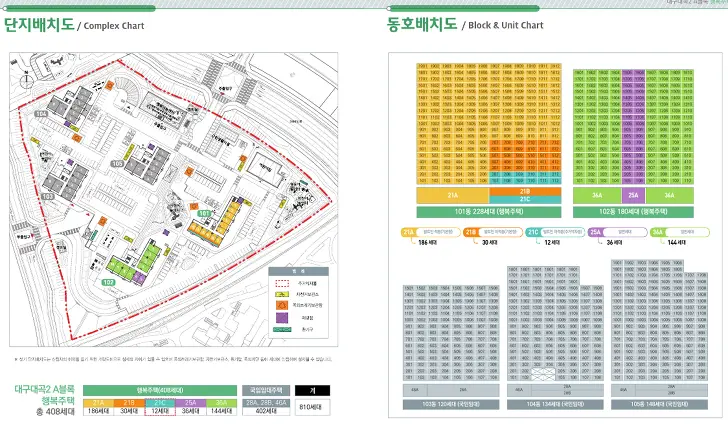Click the '103동 120세대 (국민임대)' bar
The image size is (728, 424).
pyautogui.click(x=451, y=404)
